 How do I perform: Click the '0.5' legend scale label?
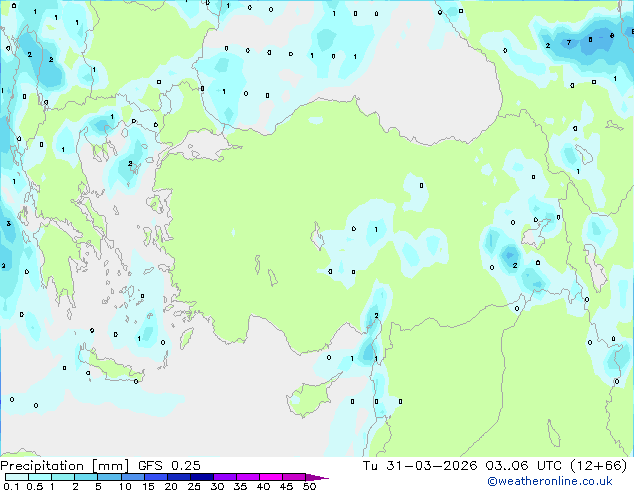[35, 486]
